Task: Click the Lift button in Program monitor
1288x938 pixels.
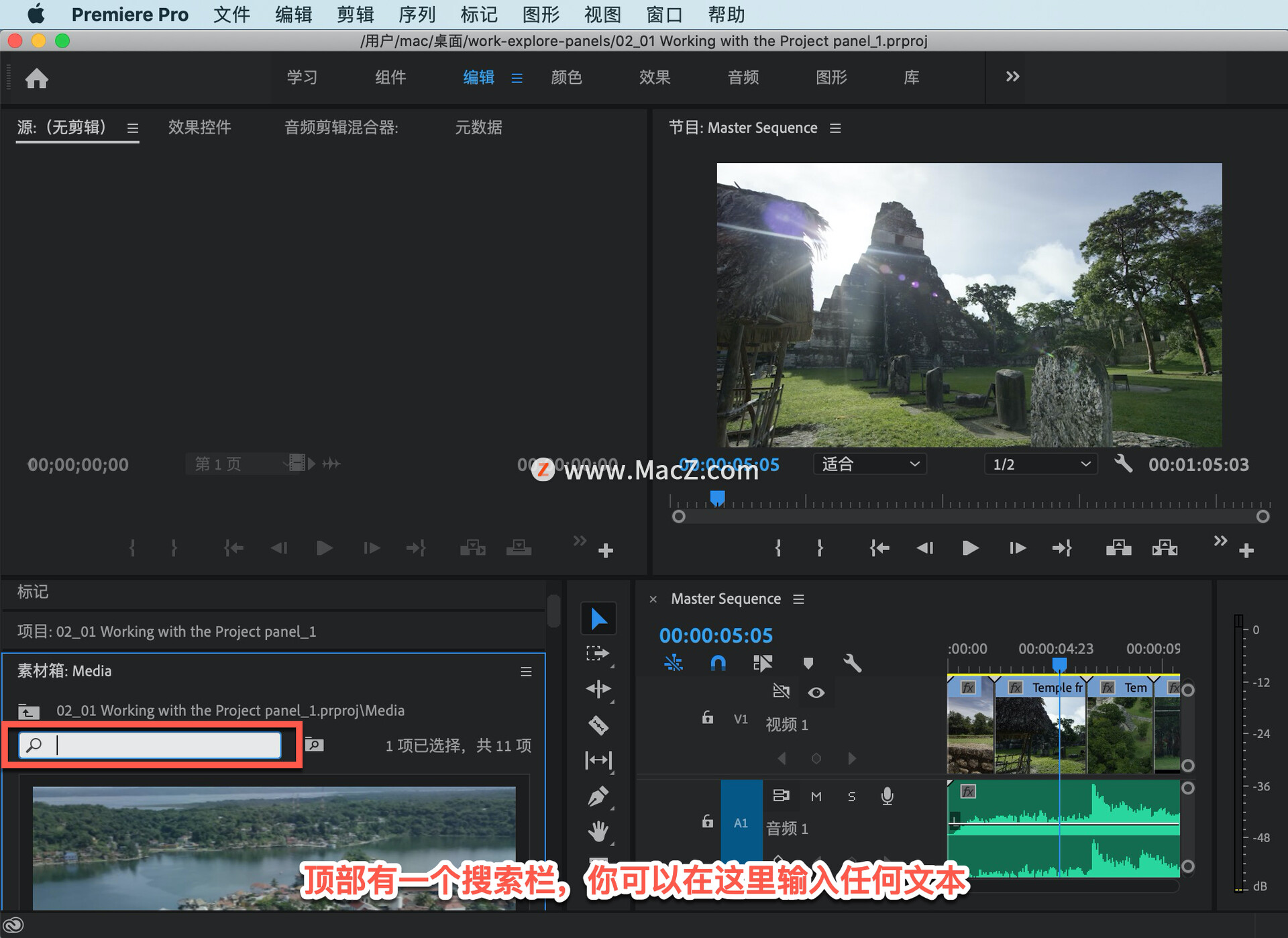Action: coord(1118,548)
